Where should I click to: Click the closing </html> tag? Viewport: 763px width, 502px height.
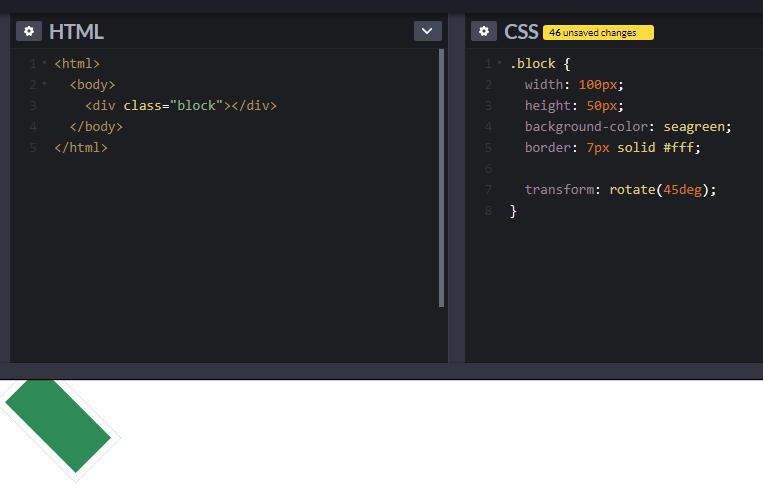[81, 147]
